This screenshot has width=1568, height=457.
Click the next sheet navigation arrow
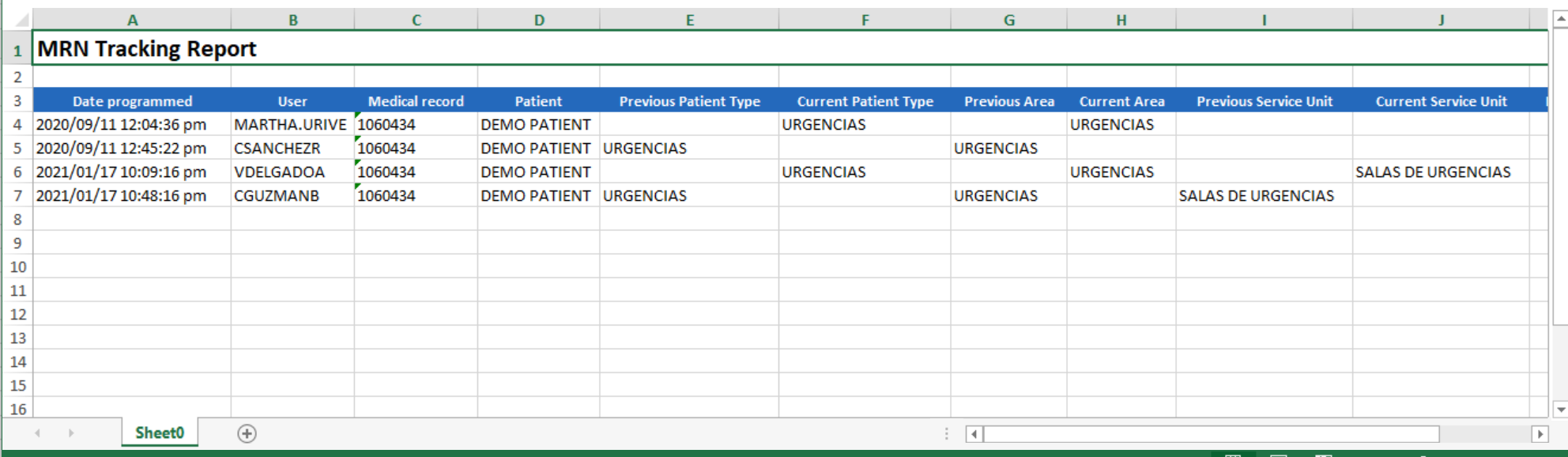pos(71,433)
